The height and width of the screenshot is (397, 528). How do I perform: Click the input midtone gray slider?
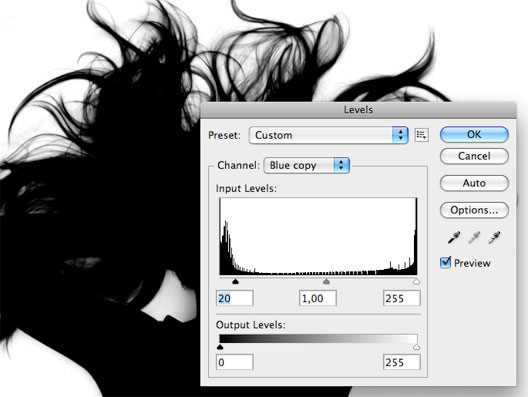coord(326,281)
